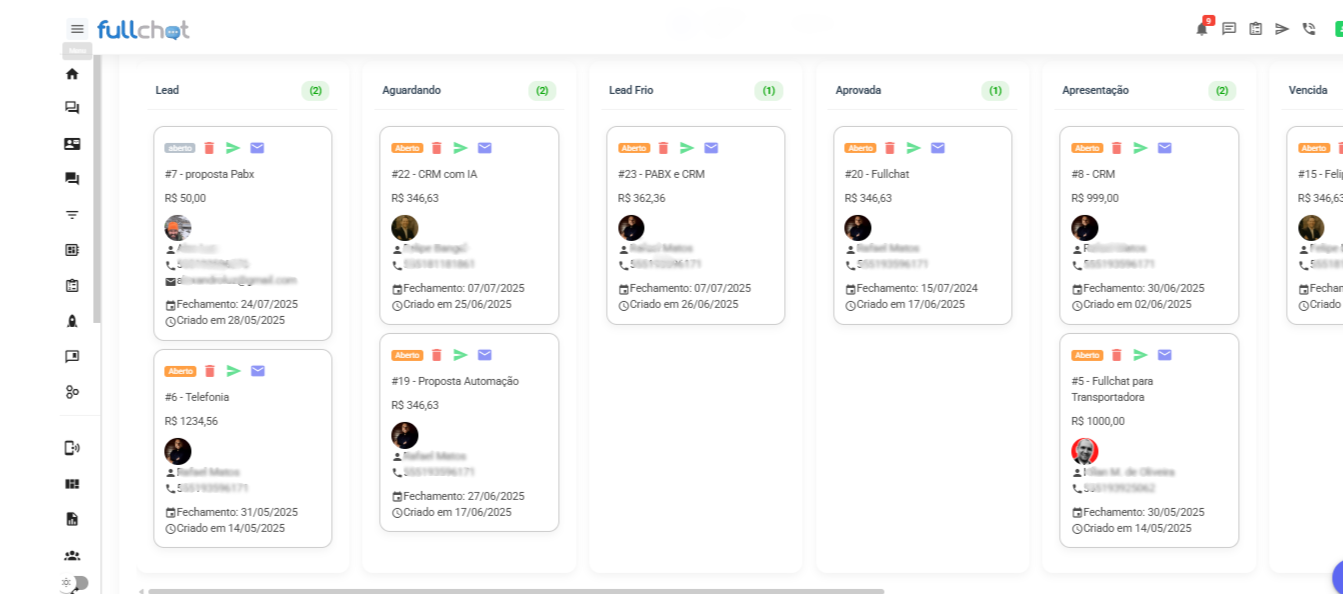Select the Vencida column header
Viewport: 1343px width, 594px height.
coord(1308,90)
